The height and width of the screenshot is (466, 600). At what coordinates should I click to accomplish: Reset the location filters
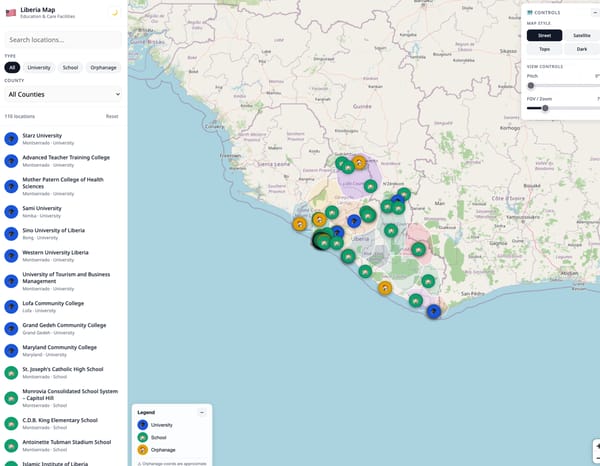point(112,116)
